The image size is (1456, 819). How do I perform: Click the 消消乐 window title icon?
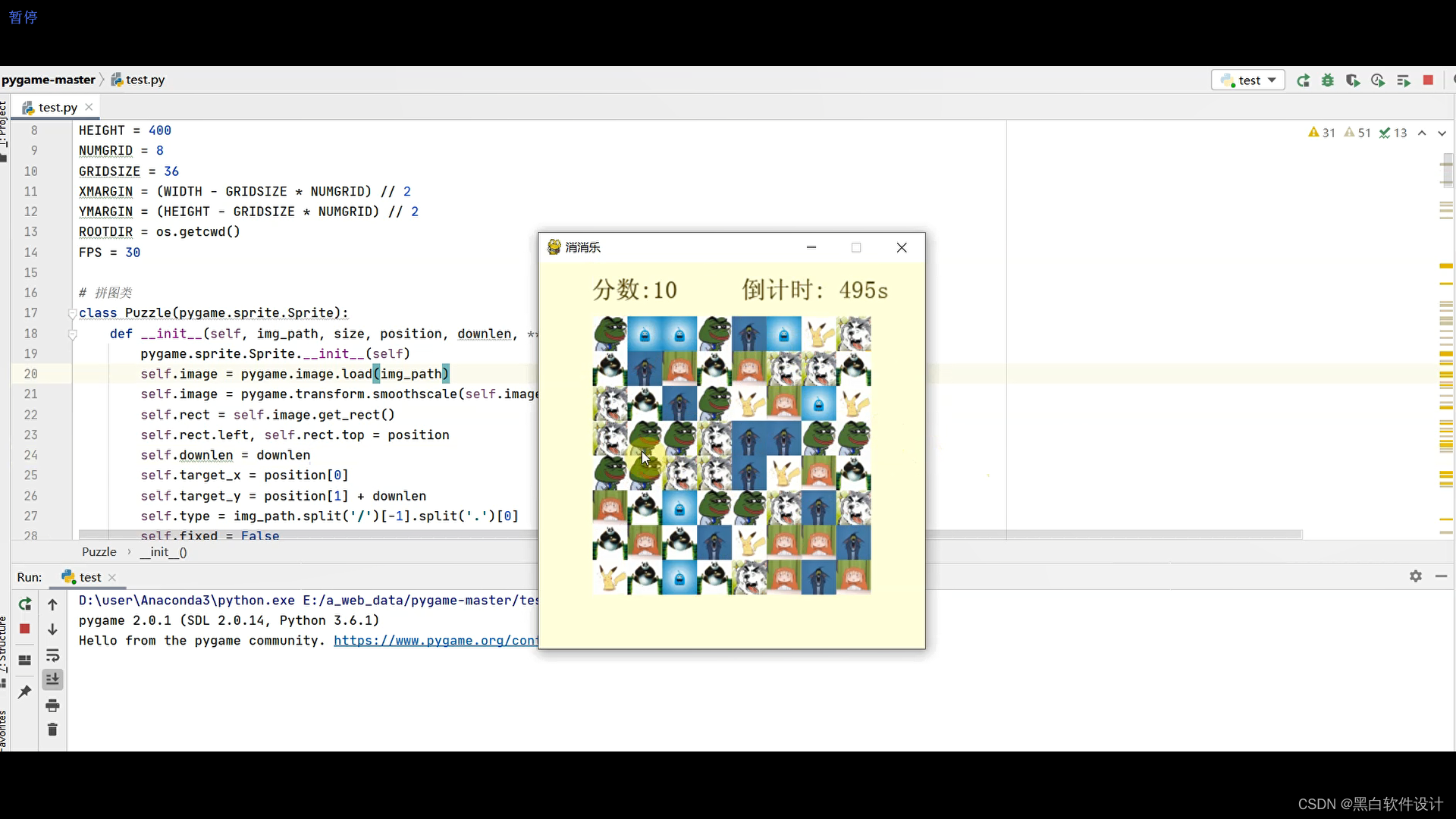pos(554,247)
